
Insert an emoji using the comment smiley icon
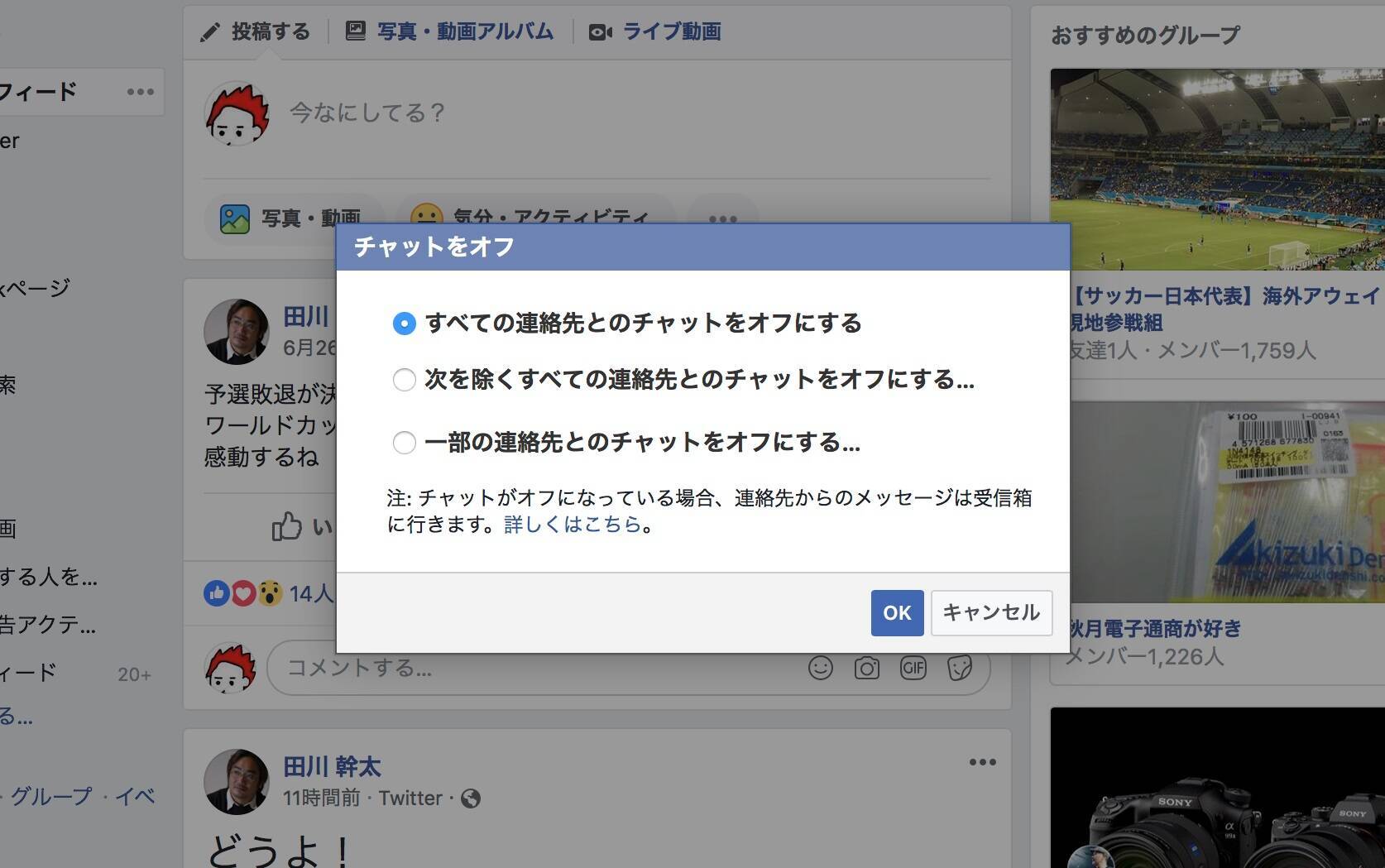(821, 668)
